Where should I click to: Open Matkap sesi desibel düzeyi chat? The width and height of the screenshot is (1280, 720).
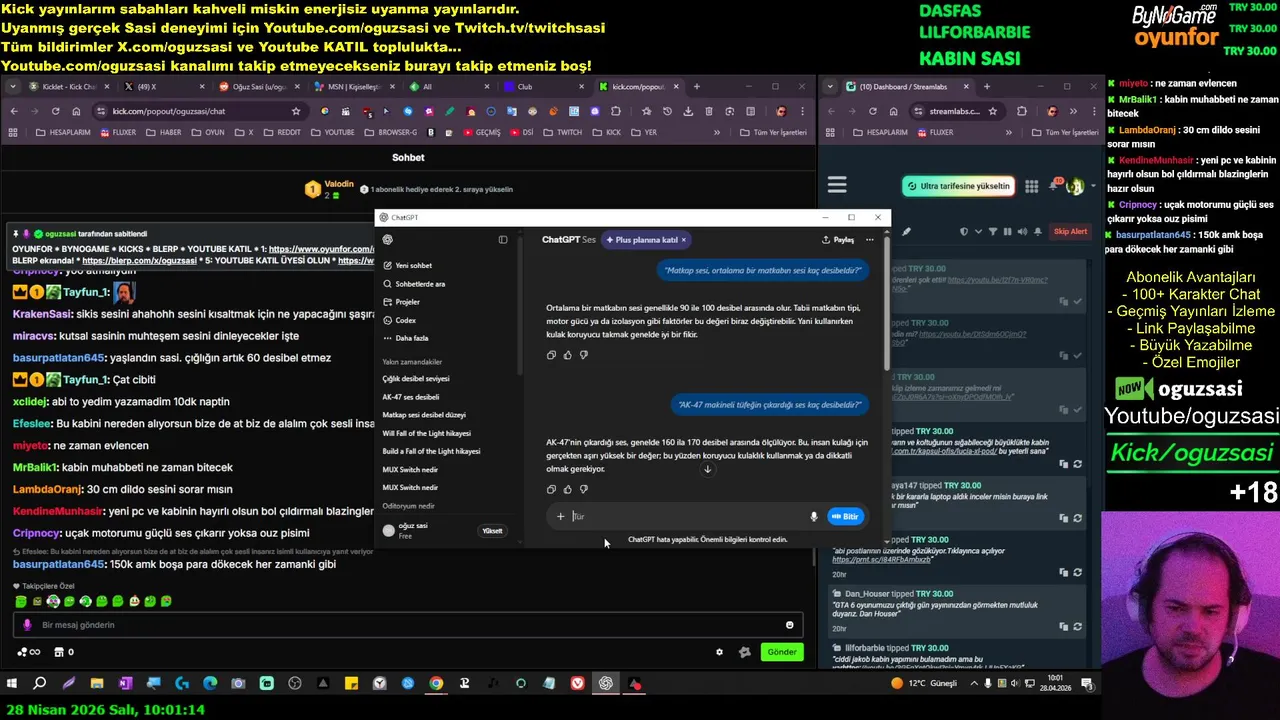tap(424, 415)
